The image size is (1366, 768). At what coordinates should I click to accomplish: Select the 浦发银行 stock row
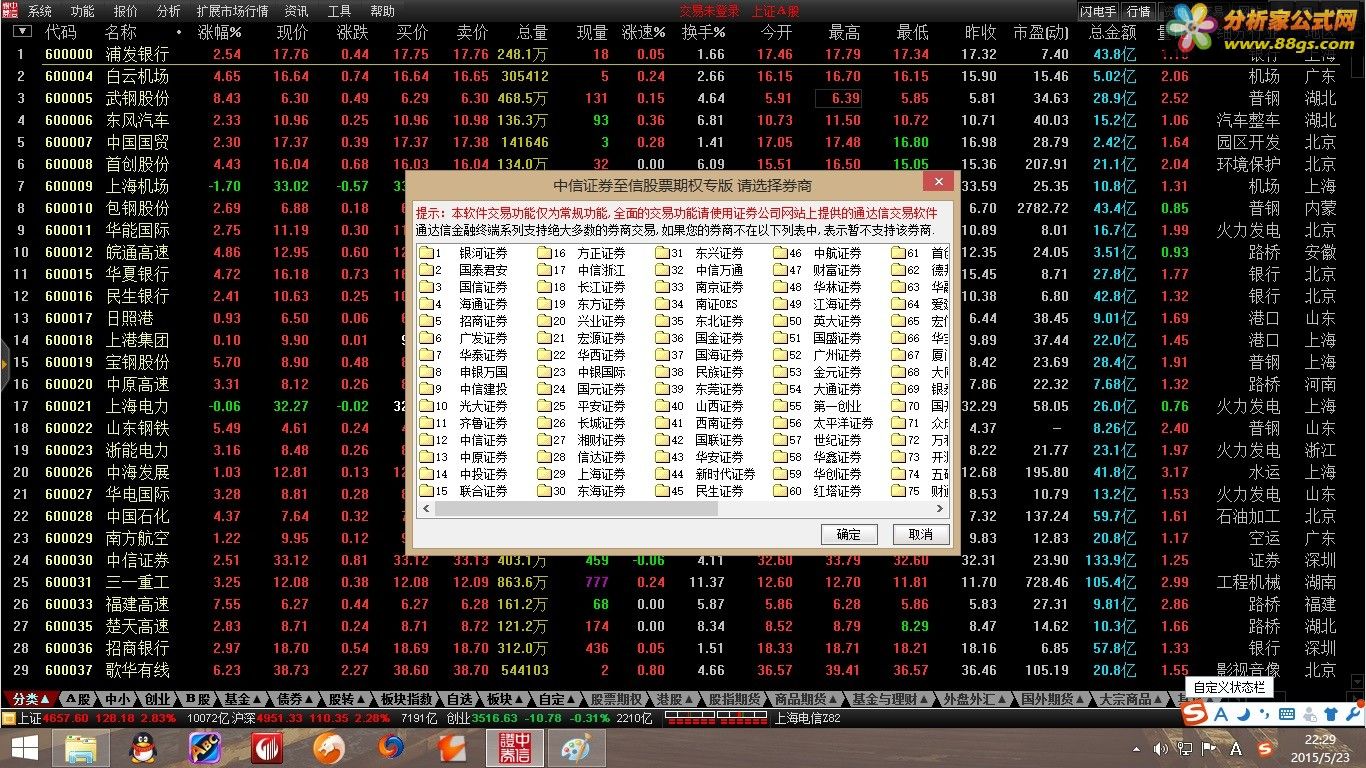(x=683, y=55)
